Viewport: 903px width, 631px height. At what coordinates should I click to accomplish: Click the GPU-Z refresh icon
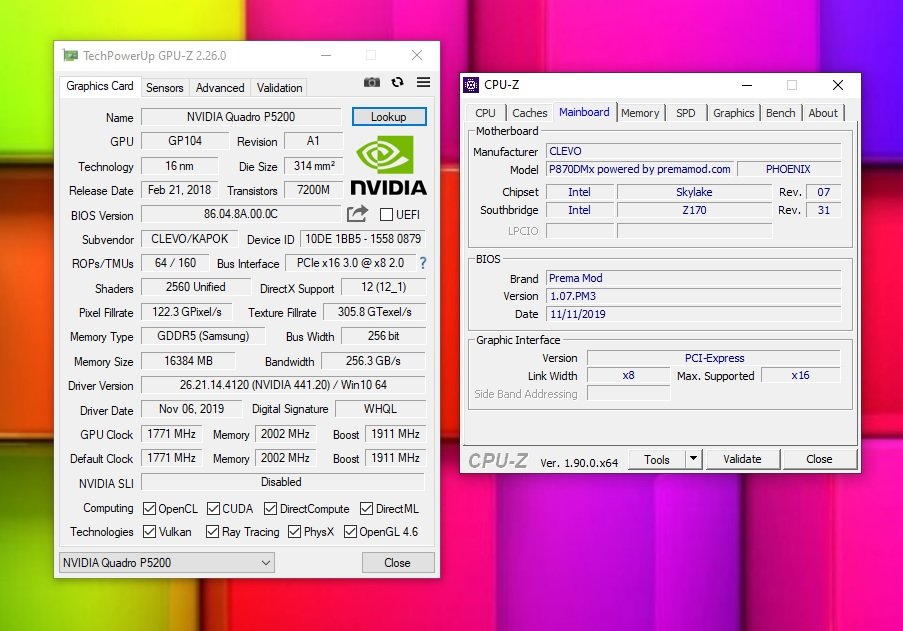tap(397, 82)
